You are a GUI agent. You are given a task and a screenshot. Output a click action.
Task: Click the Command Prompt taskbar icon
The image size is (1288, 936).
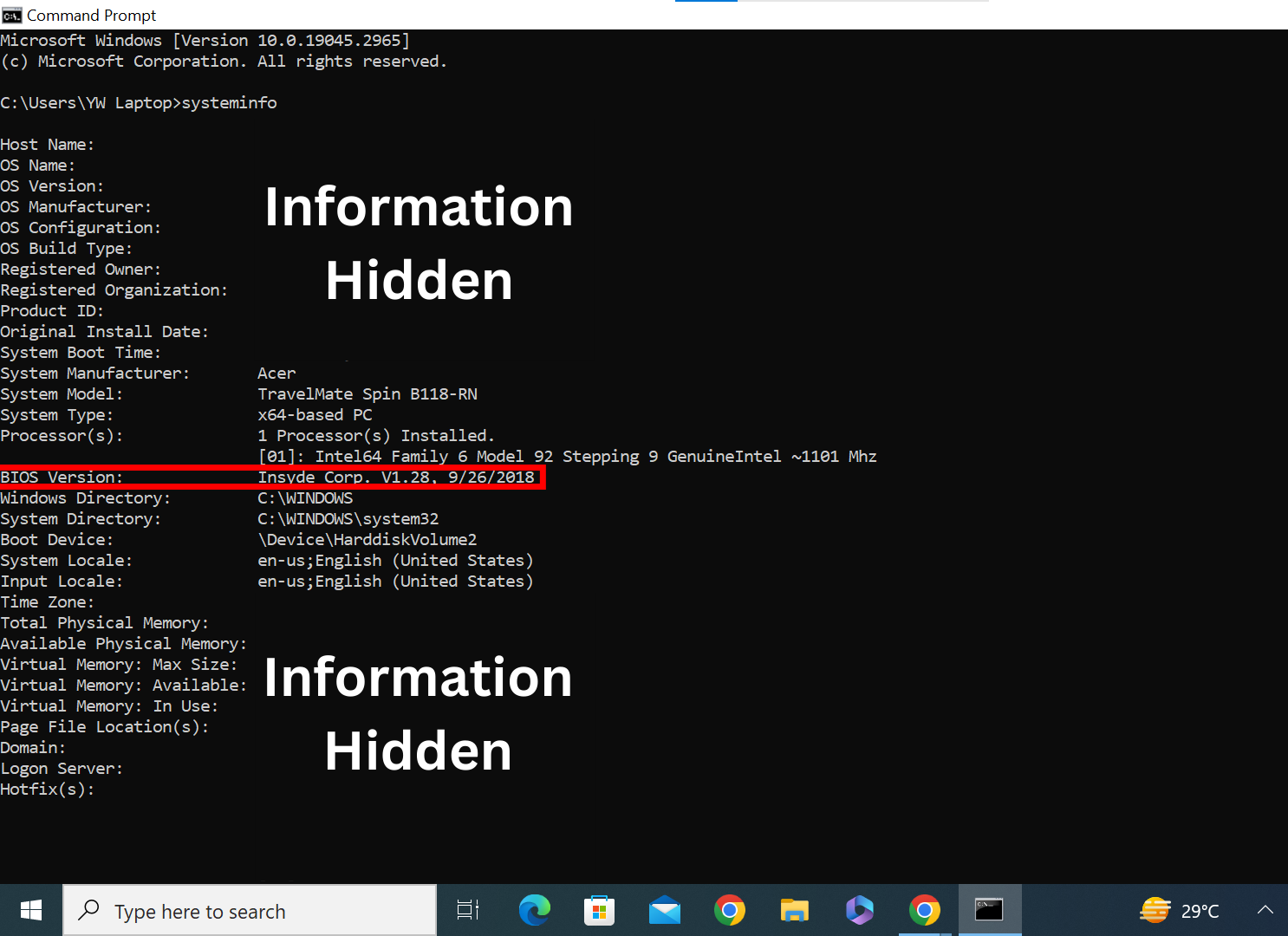click(989, 910)
